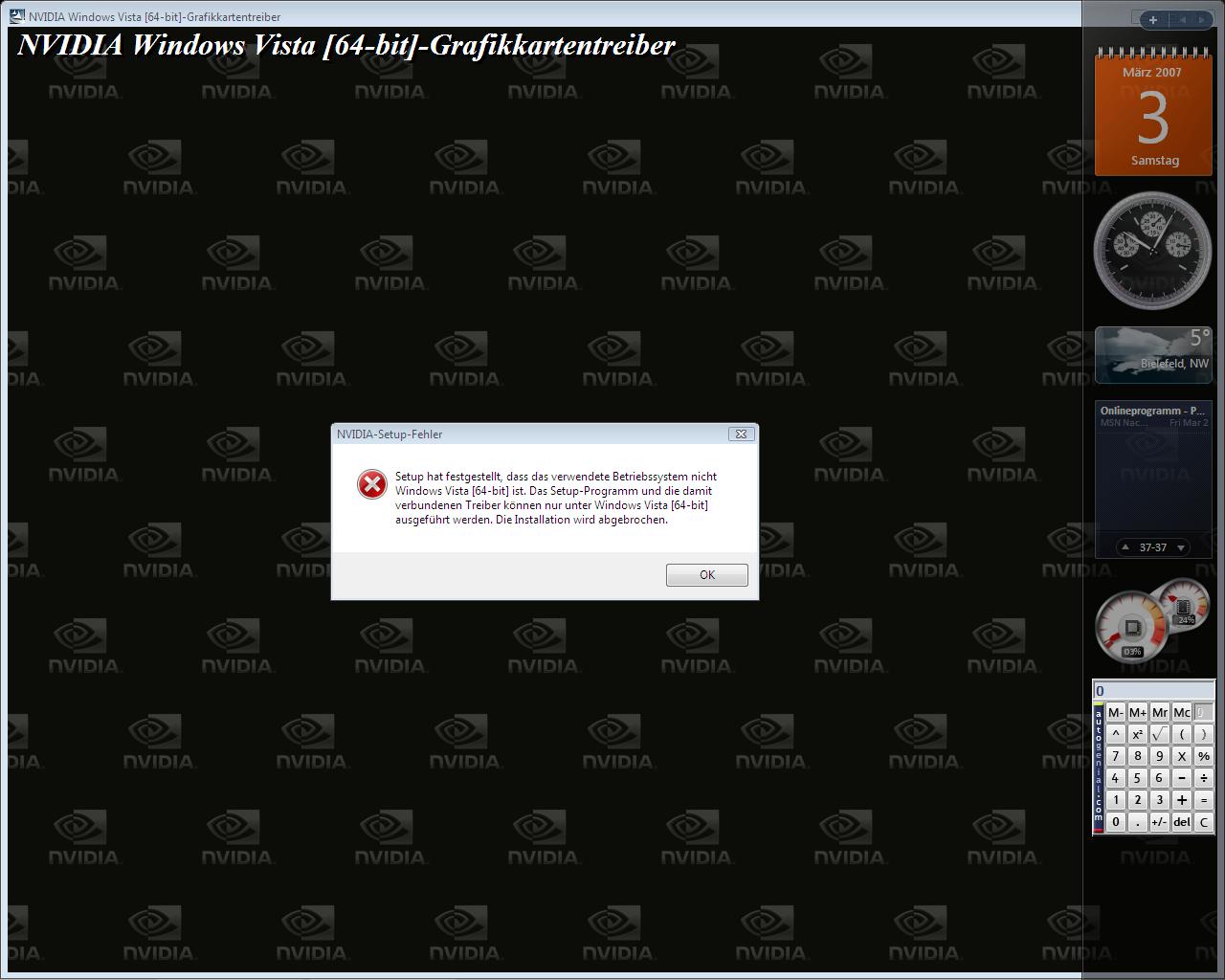Click the 8 key on the calculator gadget
Image resolution: width=1225 pixels, height=980 pixels.
(x=1138, y=756)
